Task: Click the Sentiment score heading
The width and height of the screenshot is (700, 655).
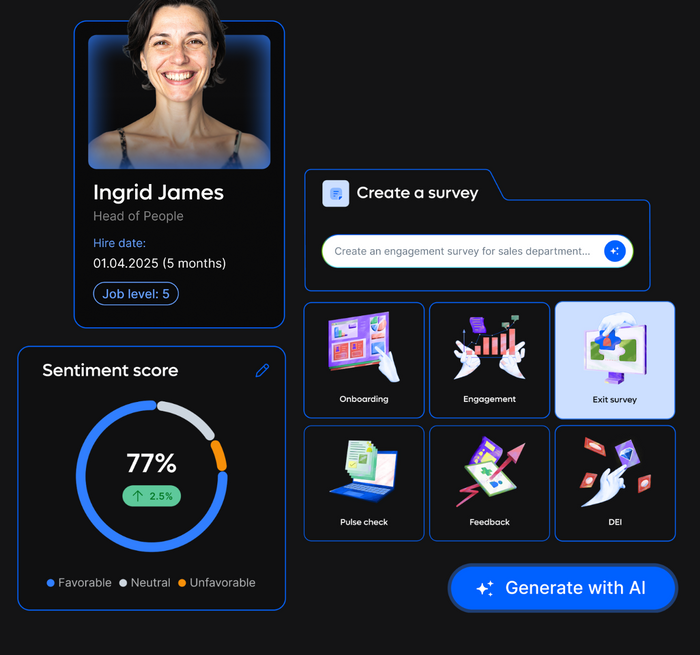Action: pos(110,370)
